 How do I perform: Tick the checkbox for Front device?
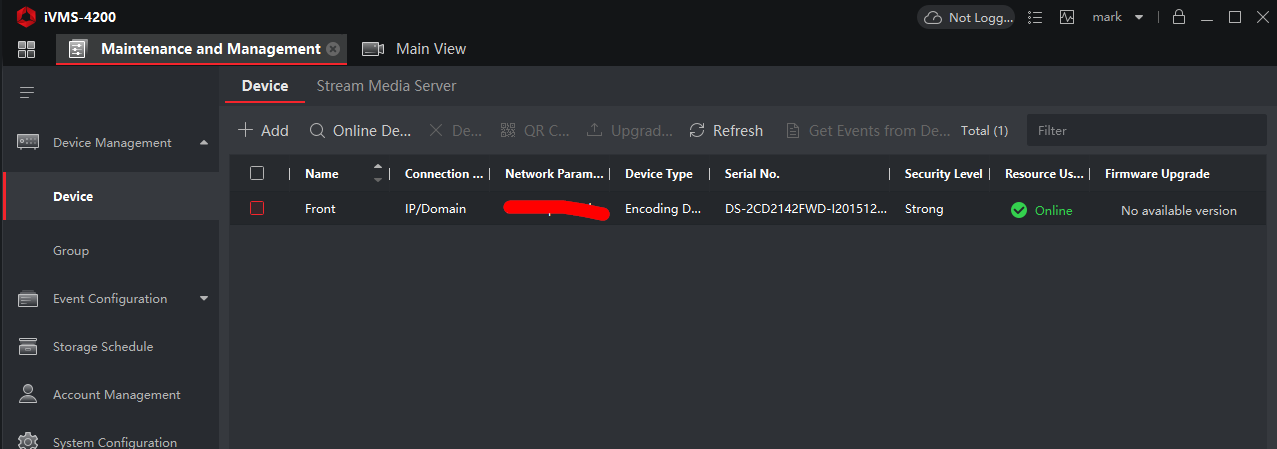click(x=257, y=209)
